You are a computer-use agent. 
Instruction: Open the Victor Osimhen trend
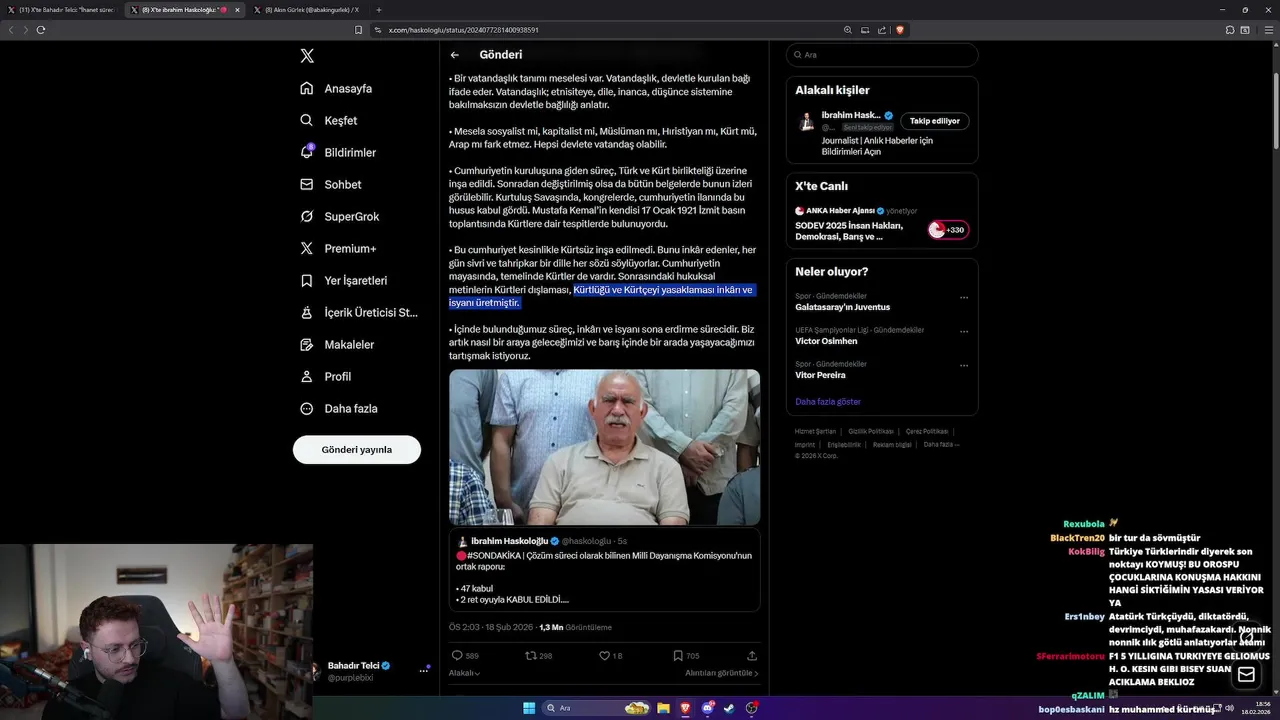826,341
